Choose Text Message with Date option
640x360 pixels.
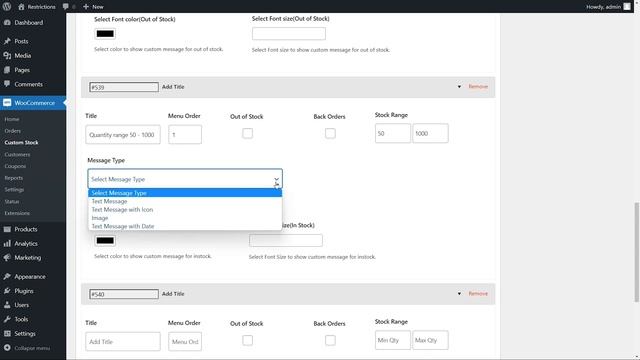[185, 226]
